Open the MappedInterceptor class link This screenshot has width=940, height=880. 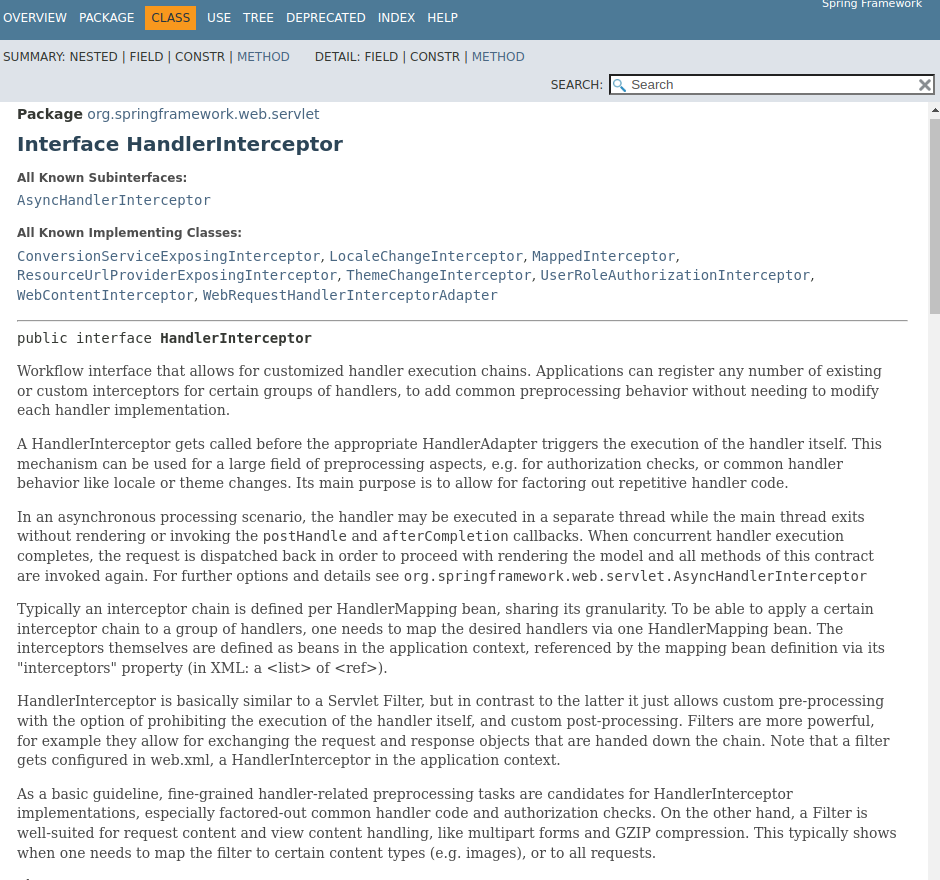coord(603,256)
